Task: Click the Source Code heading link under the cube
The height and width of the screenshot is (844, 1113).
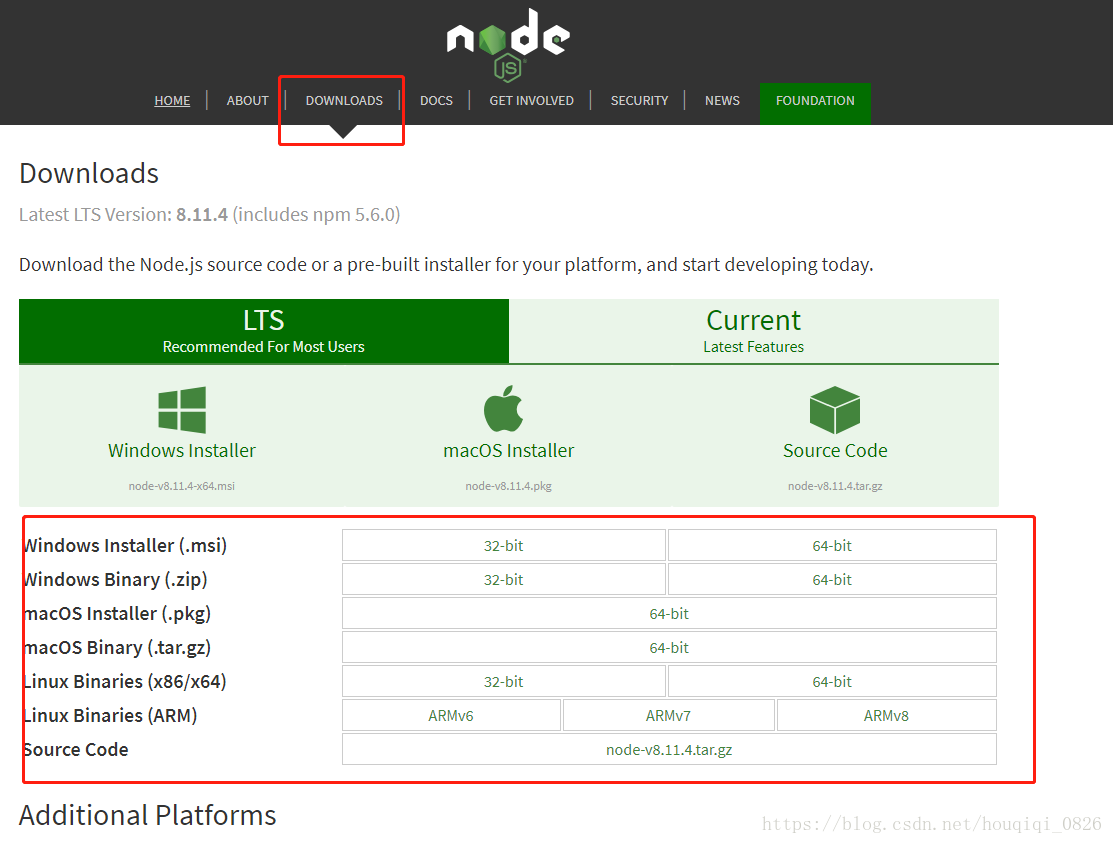Action: pyautogui.click(x=835, y=451)
